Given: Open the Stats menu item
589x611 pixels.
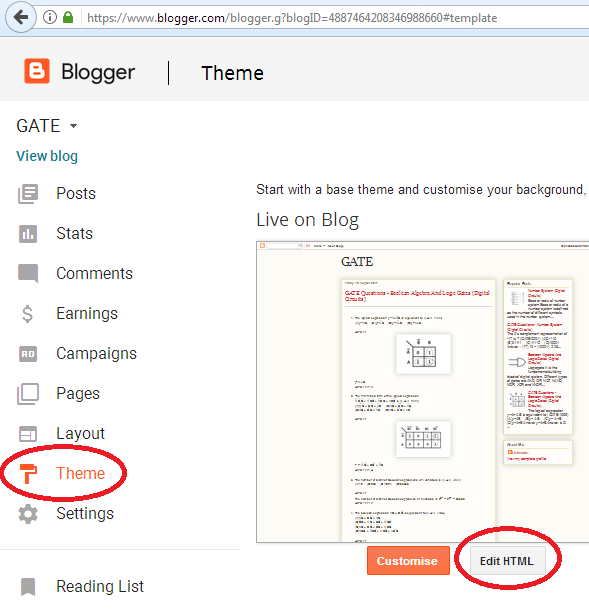Looking at the screenshot, I should point(74,234).
